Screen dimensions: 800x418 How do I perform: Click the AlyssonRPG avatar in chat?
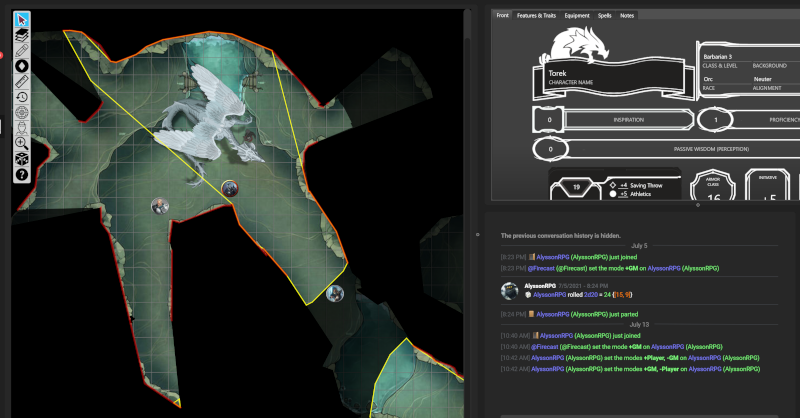[510, 290]
